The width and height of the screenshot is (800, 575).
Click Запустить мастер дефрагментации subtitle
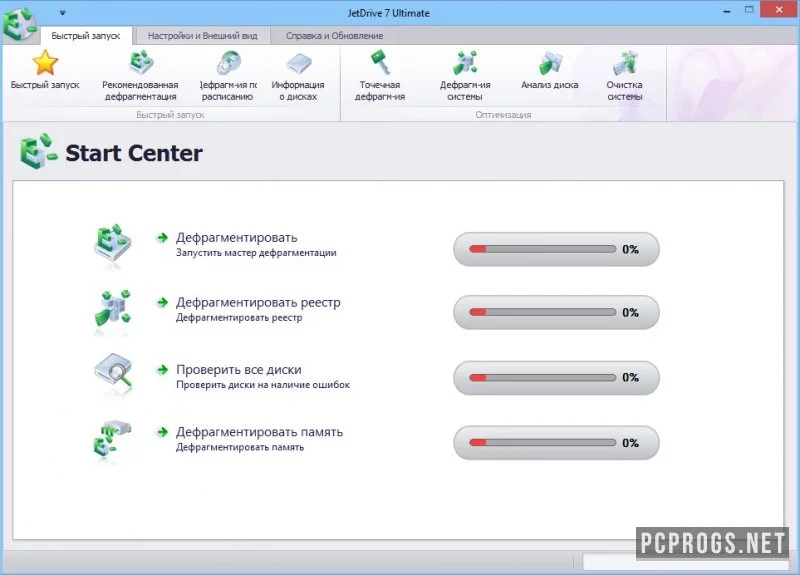[256, 253]
